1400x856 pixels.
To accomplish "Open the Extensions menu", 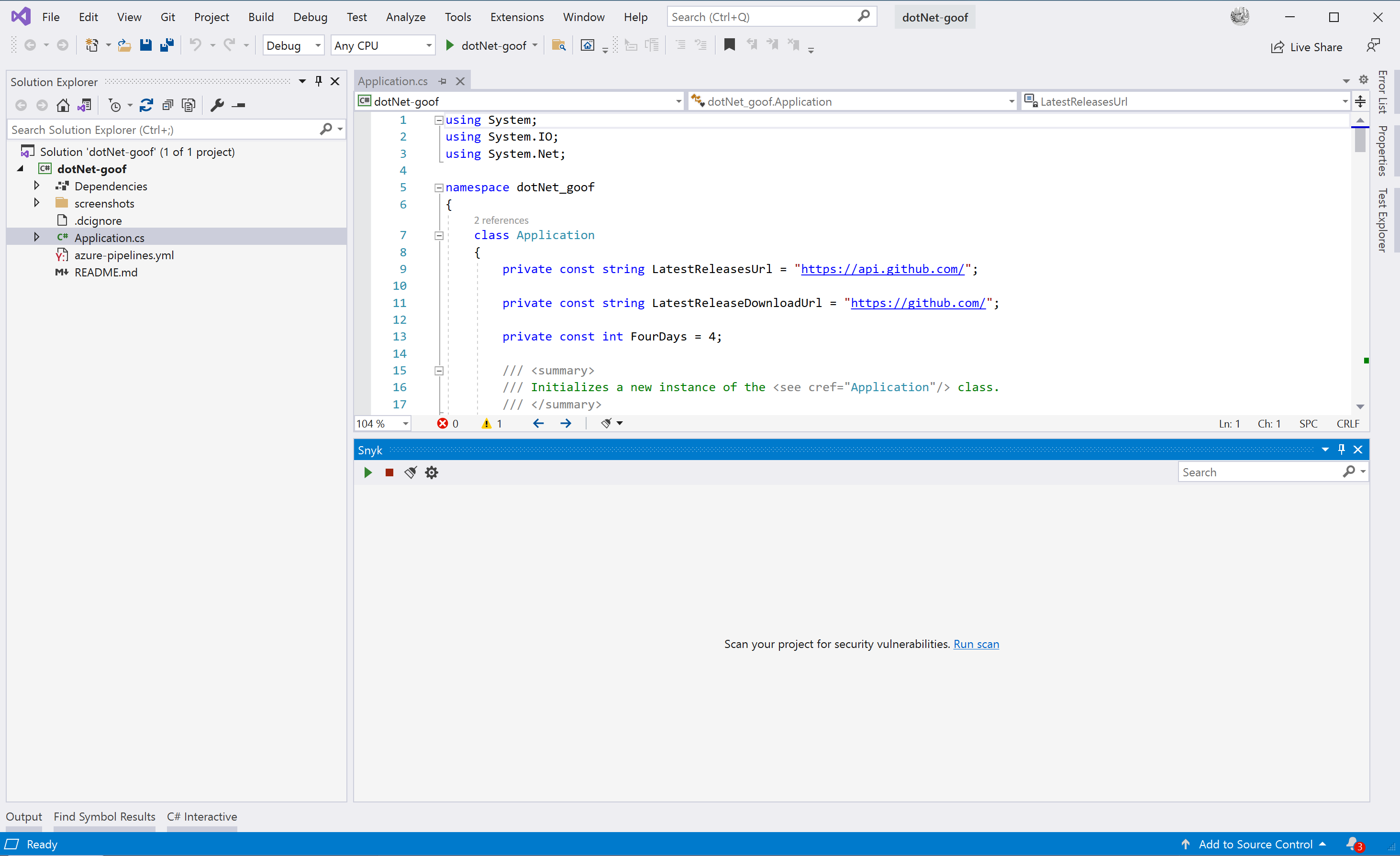I will tap(516, 17).
